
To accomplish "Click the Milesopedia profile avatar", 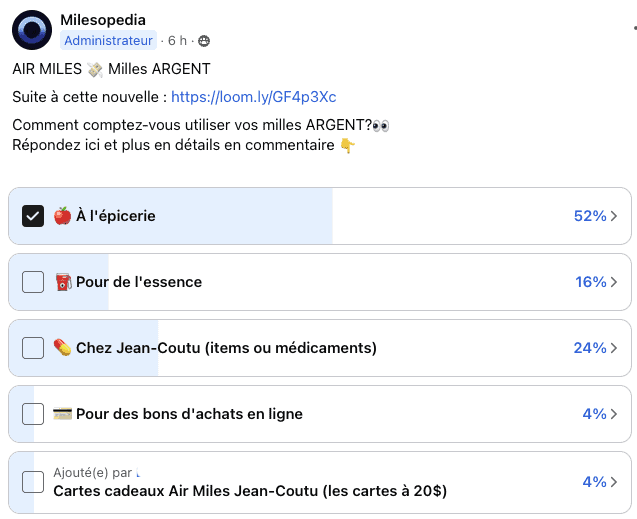I will click(x=32, y=30).
